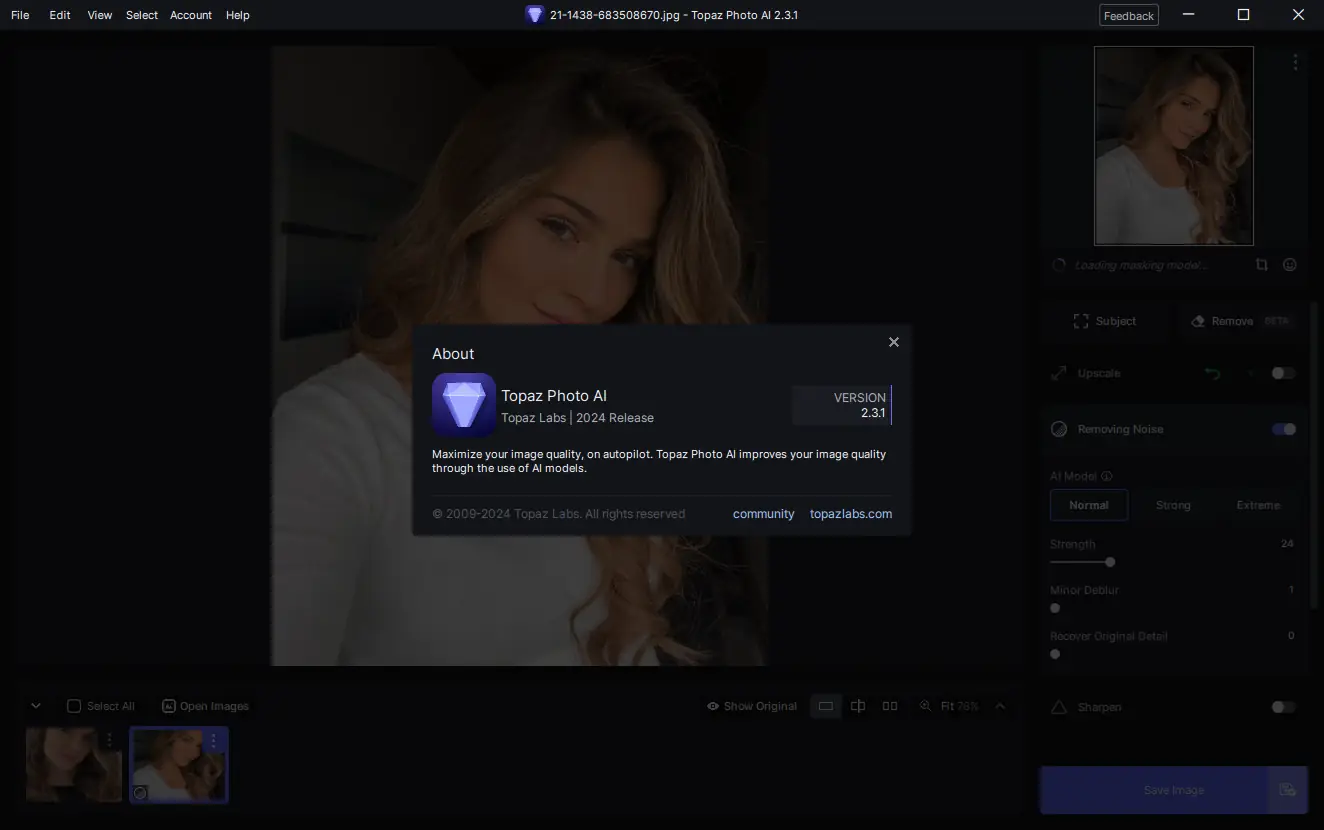Open the File menu
Image resolution: width=1324 pixels, height=830 pixels.
tap(20, 15)
